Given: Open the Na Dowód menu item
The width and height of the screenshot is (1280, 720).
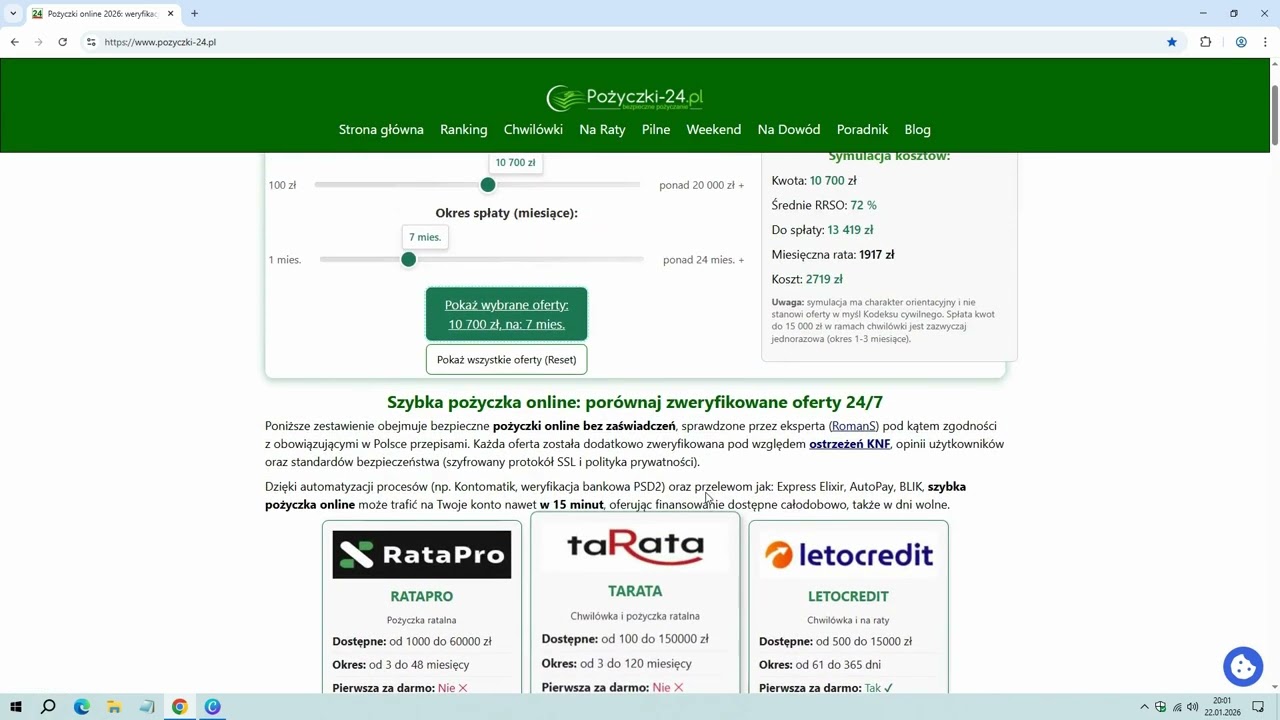Looking at the screenshot, I should coord(789,129).
